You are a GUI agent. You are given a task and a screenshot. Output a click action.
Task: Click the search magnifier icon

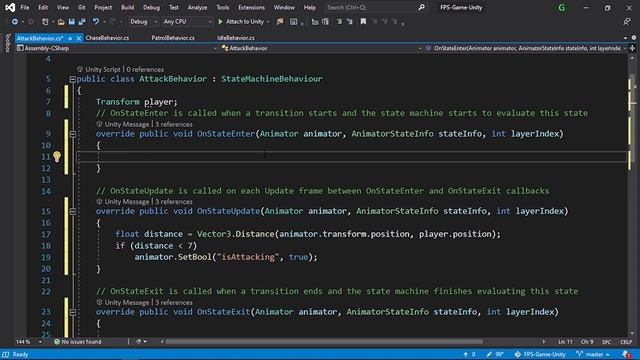[x=422, y=7]
